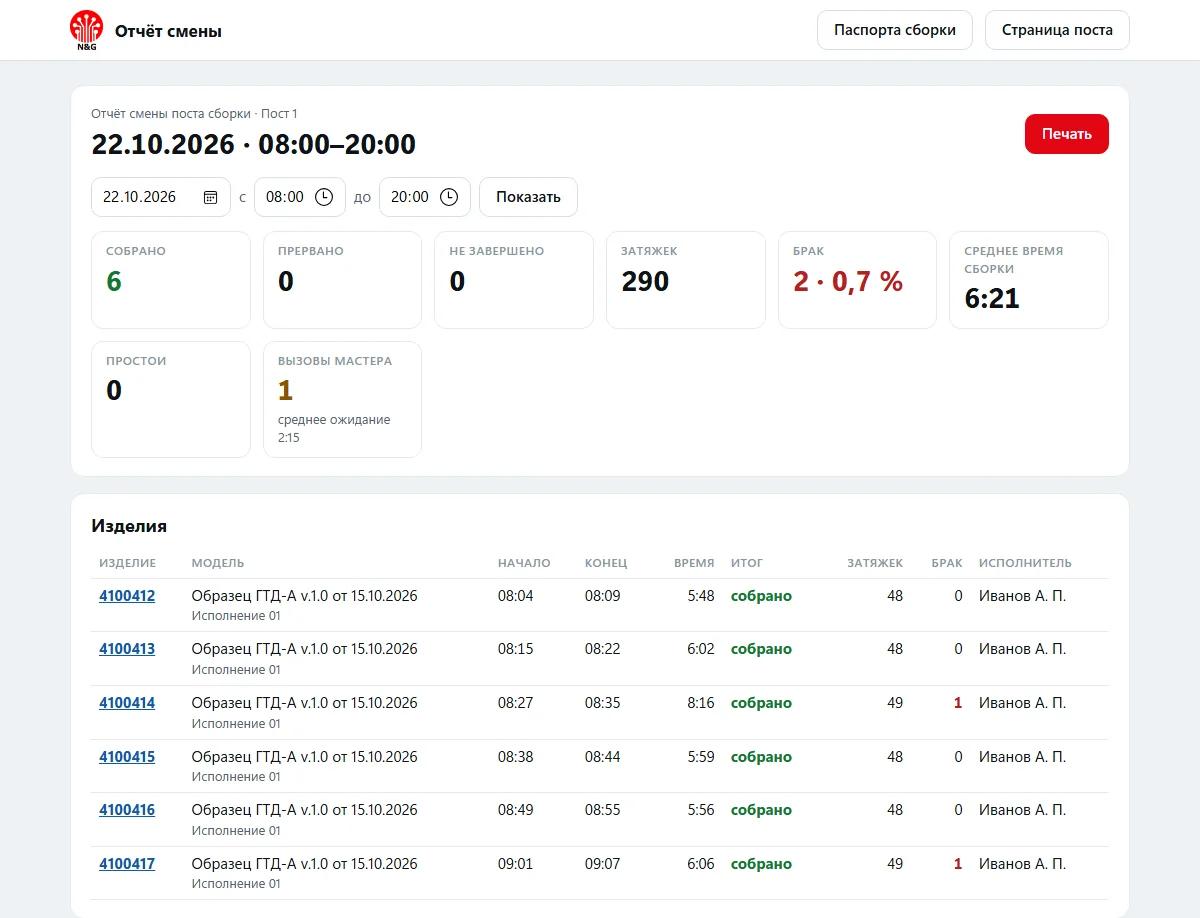Open product link 4100417
This screenshot has width=1200, height=918.
(x=127, y=864)
